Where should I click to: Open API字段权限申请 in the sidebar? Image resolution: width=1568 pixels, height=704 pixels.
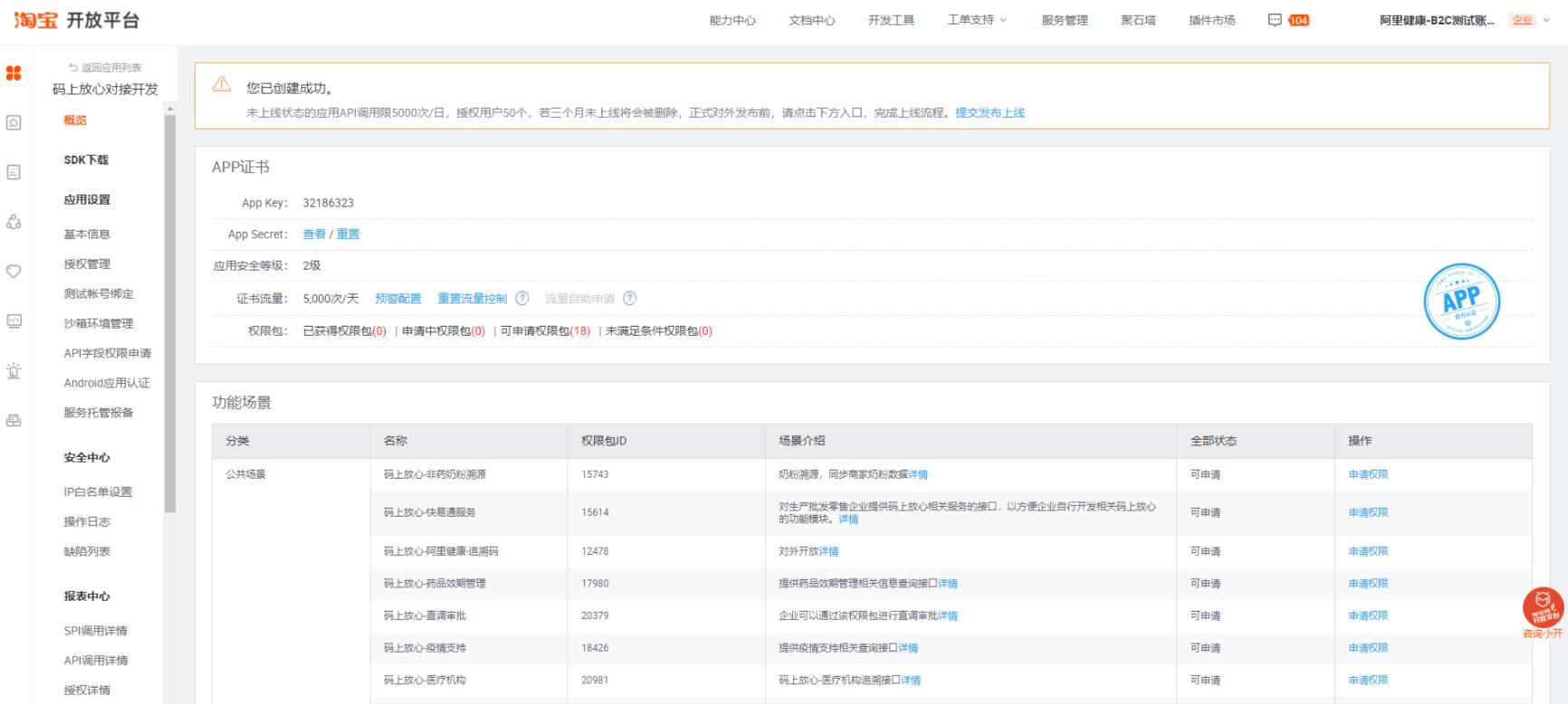click(108, 354)
